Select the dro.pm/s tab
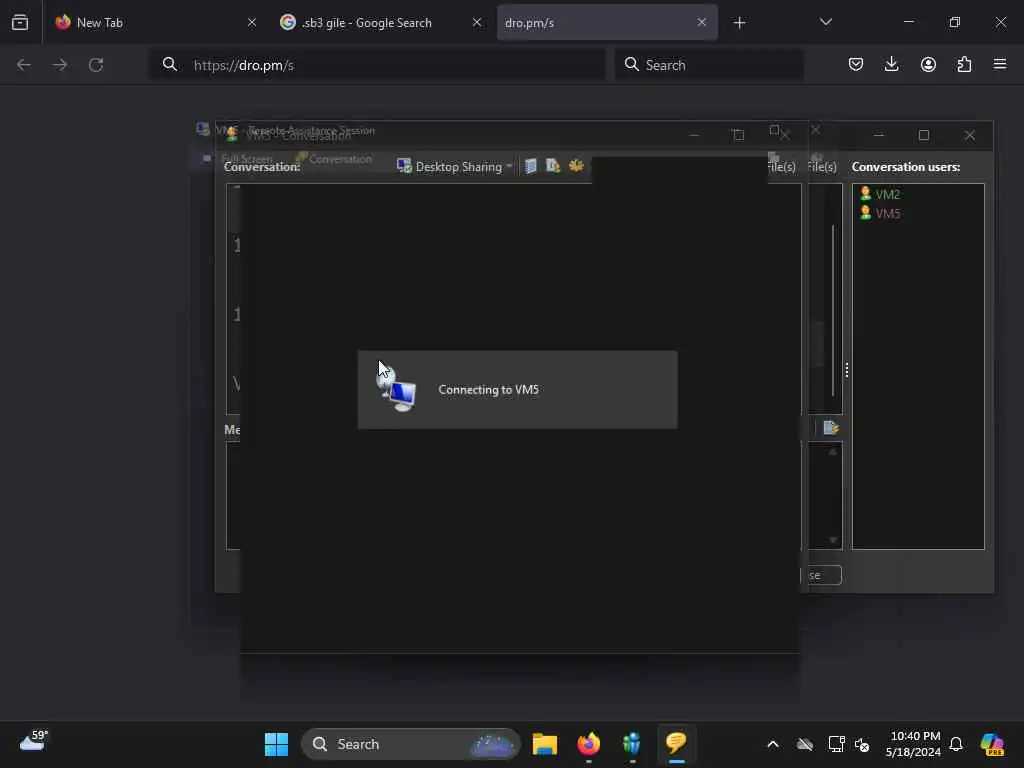The height and width of the screenshot is (768, 1024). pyautogui.click(x=607, y=22)
